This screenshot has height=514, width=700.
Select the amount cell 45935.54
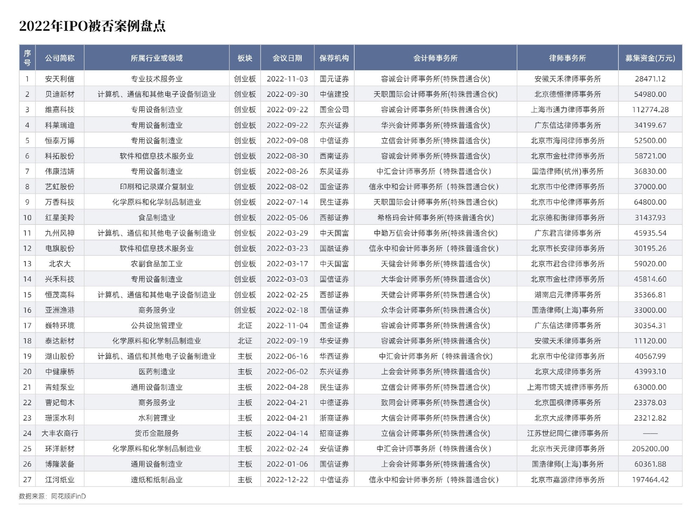click(650, 233)
